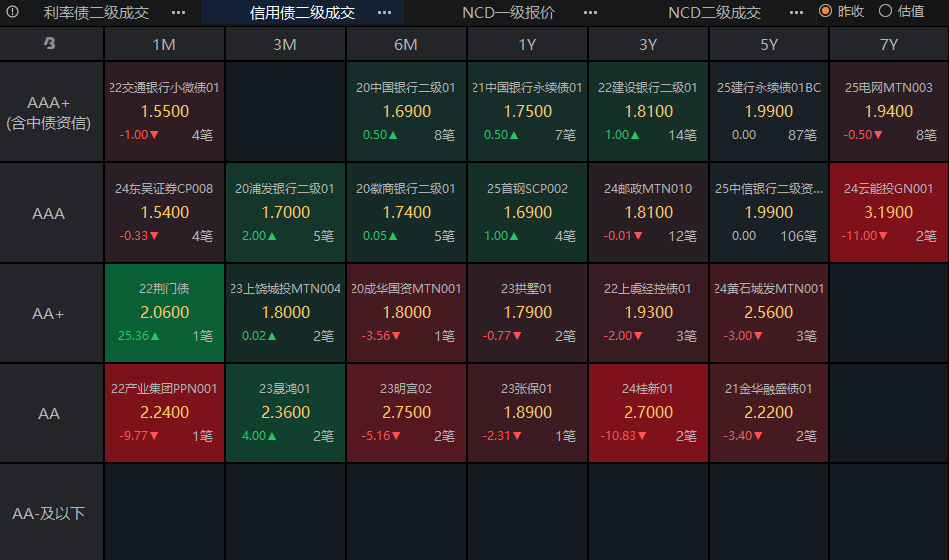This screenshot has width=949, height=560.
Task: Select the 25电网MTN003 cell
Action: click(888, 111)
